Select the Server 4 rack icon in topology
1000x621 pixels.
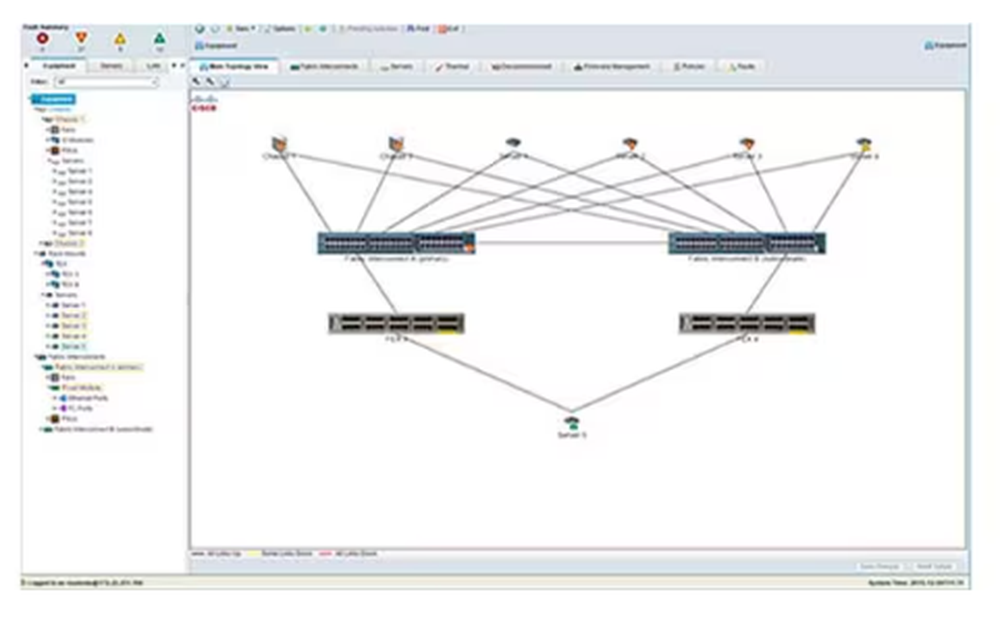[864, 143]
